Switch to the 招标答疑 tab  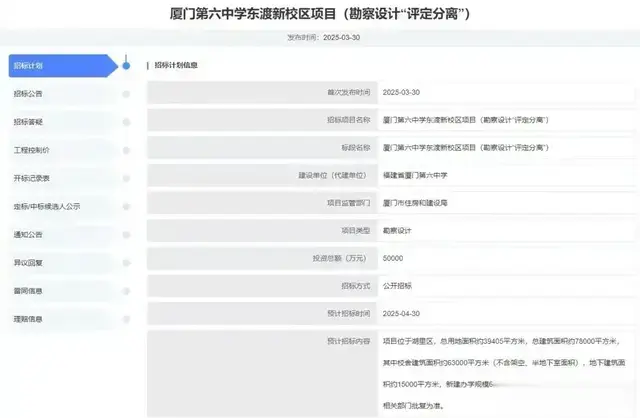[63, 122]
